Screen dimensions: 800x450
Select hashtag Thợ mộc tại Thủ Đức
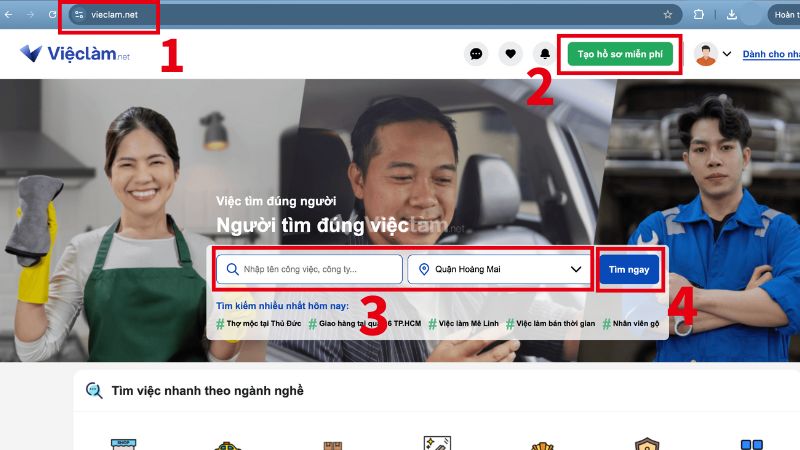coord(259,323)
